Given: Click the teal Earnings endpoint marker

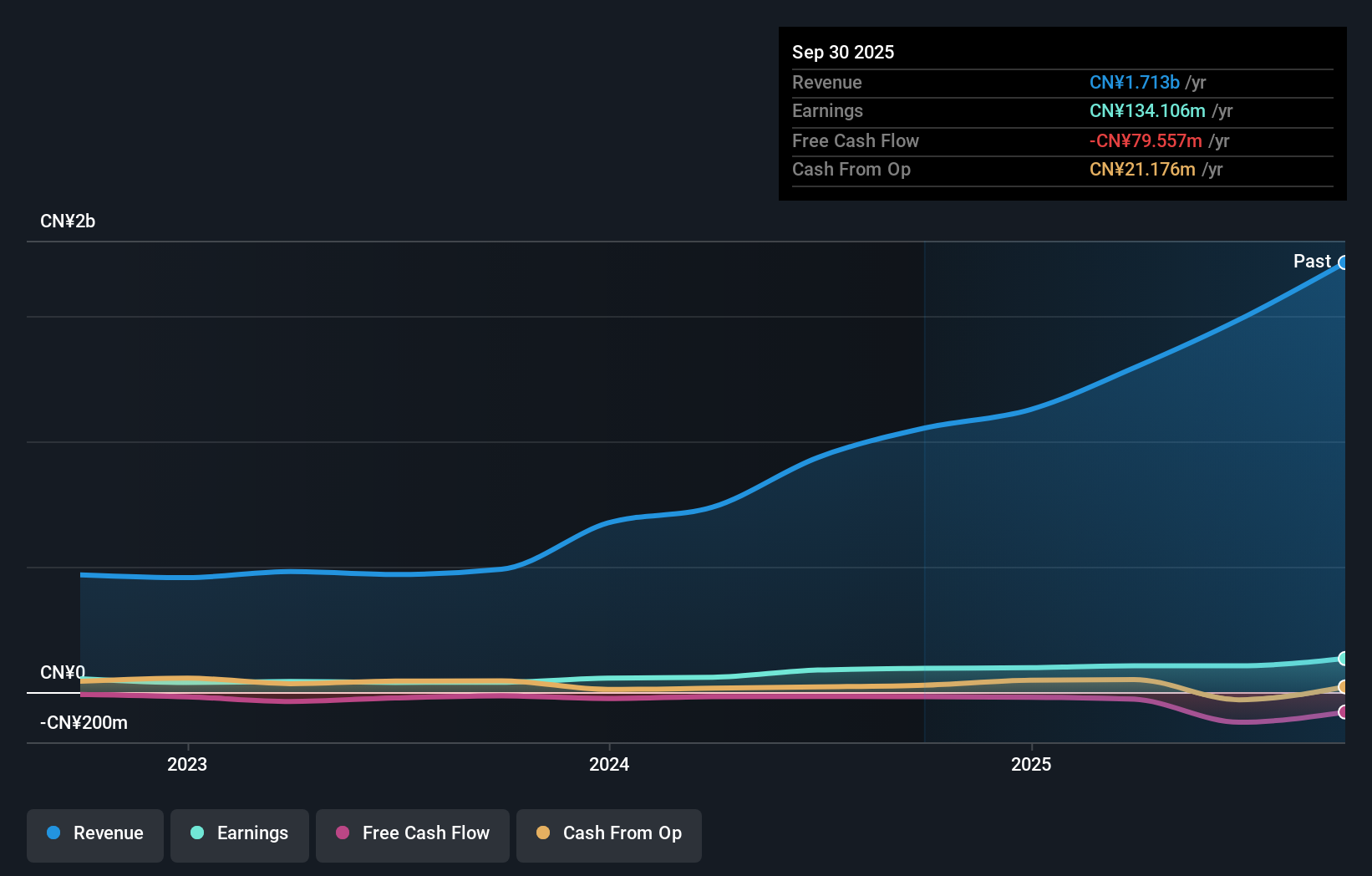Looking at the screenshot, I should tap(1343, 659).
